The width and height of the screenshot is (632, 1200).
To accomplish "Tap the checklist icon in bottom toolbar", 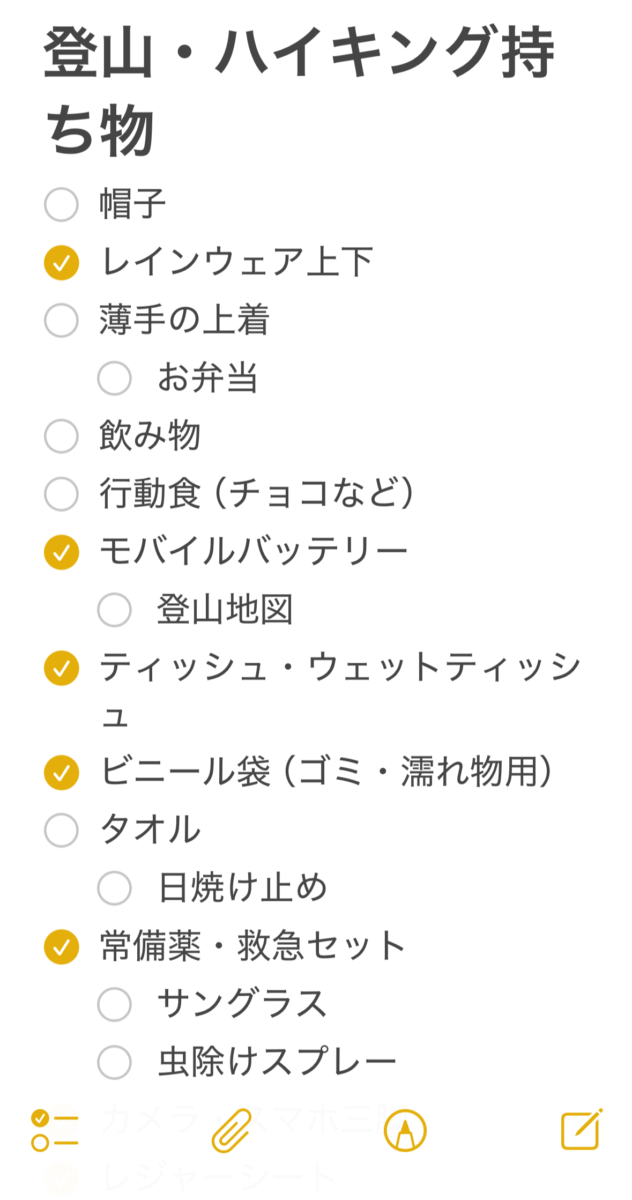I will click(x=54, y=1131).
